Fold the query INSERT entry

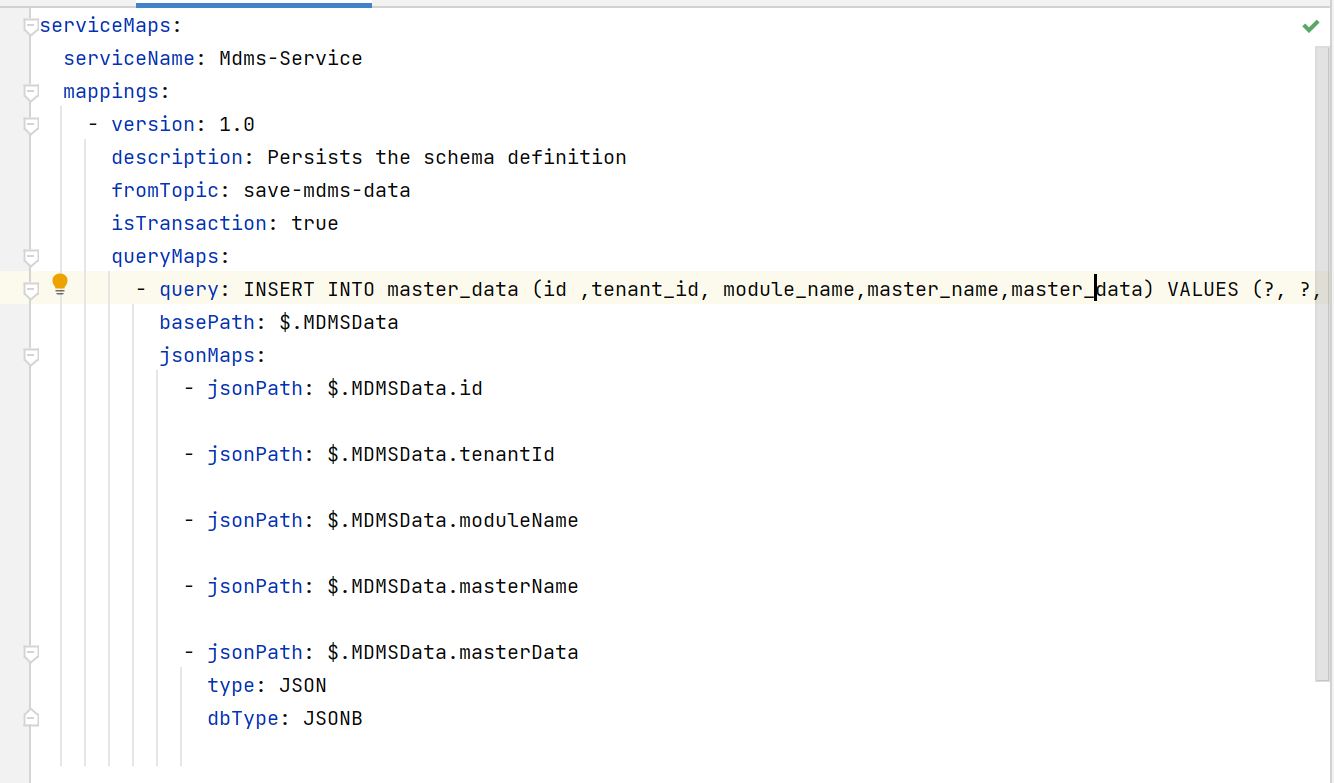(x=31, y=290)
